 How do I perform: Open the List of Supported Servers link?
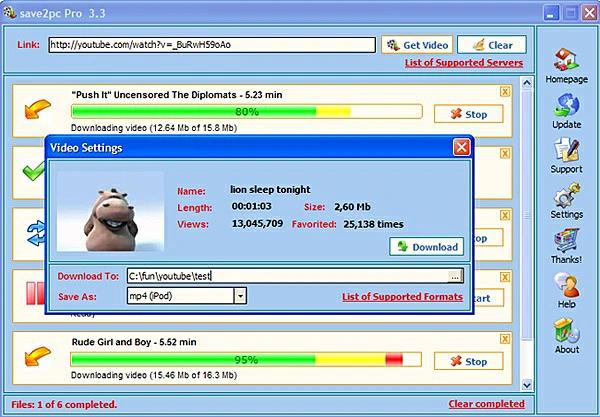point(464,63)
